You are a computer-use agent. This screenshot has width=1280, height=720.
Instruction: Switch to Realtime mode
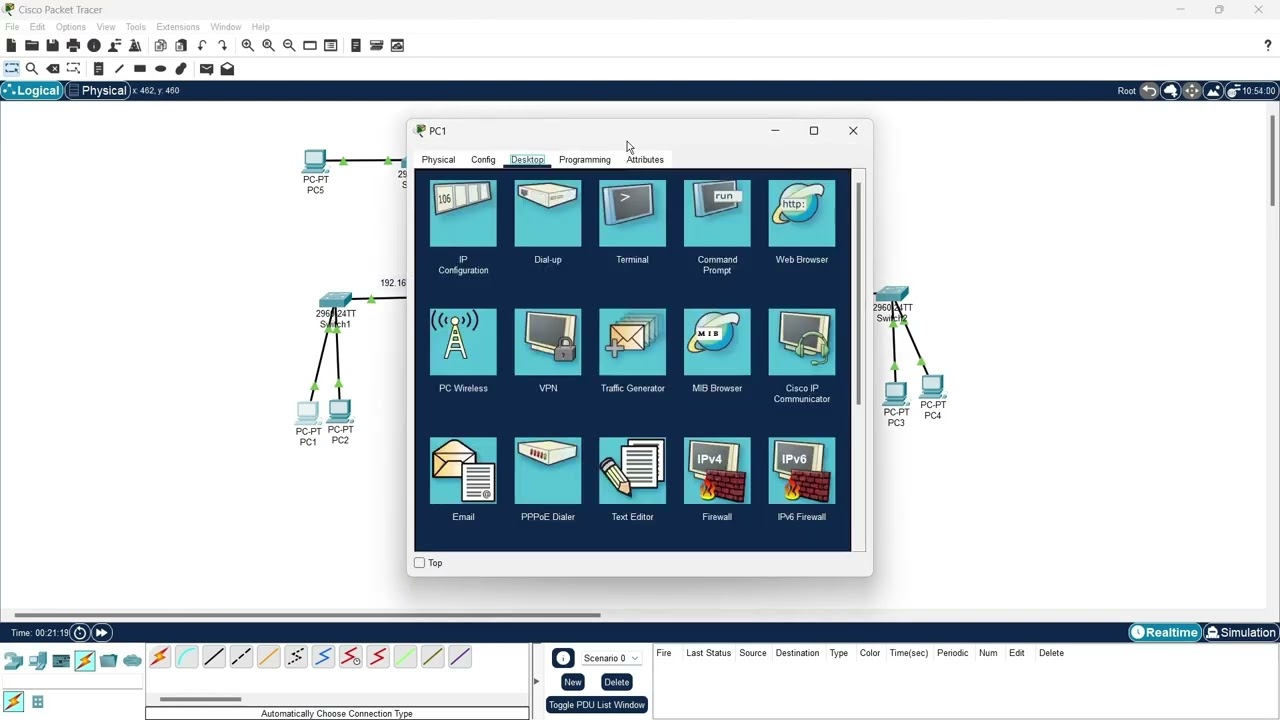[x=1164, y=632]
